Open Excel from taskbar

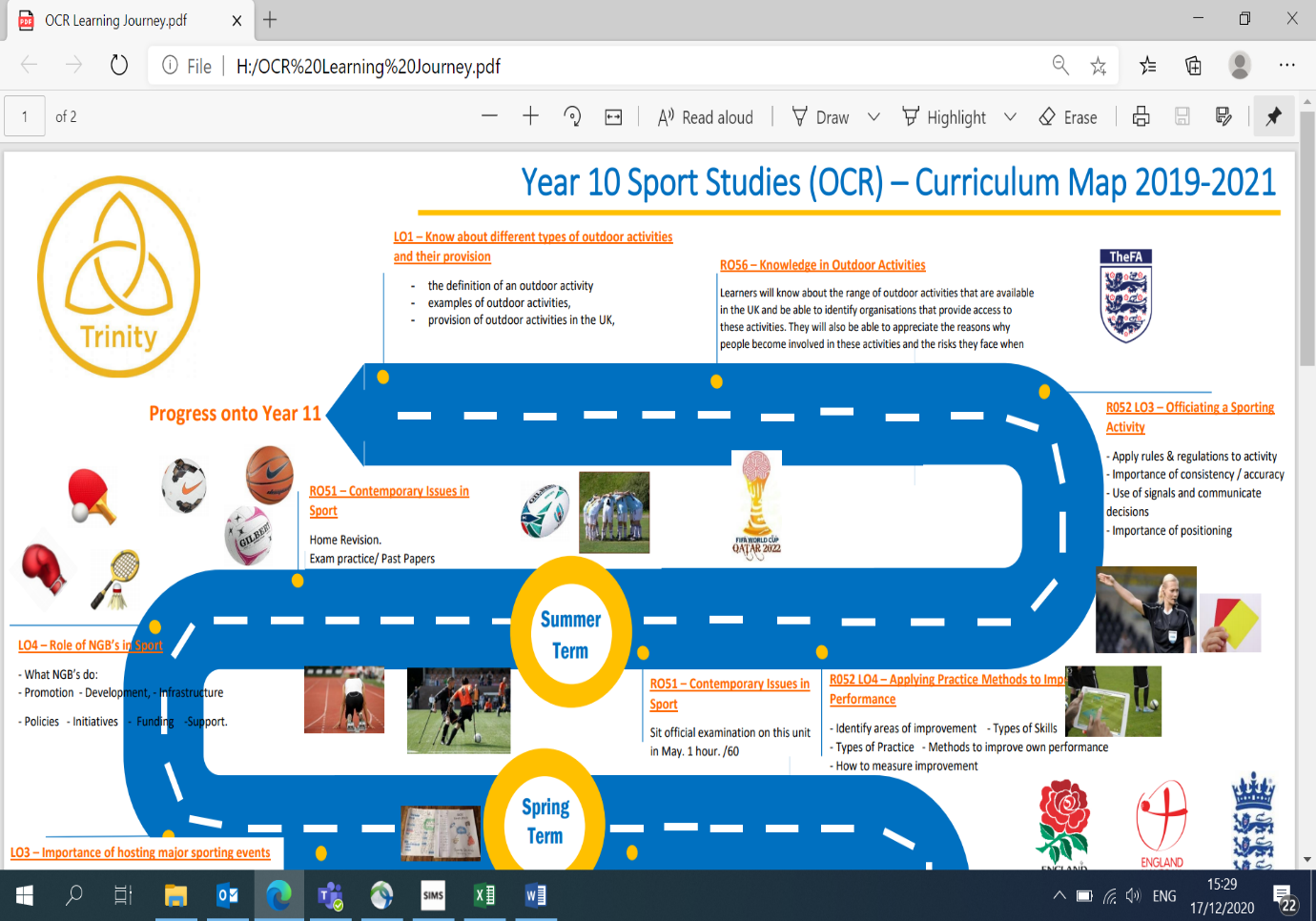click(484, 895)
